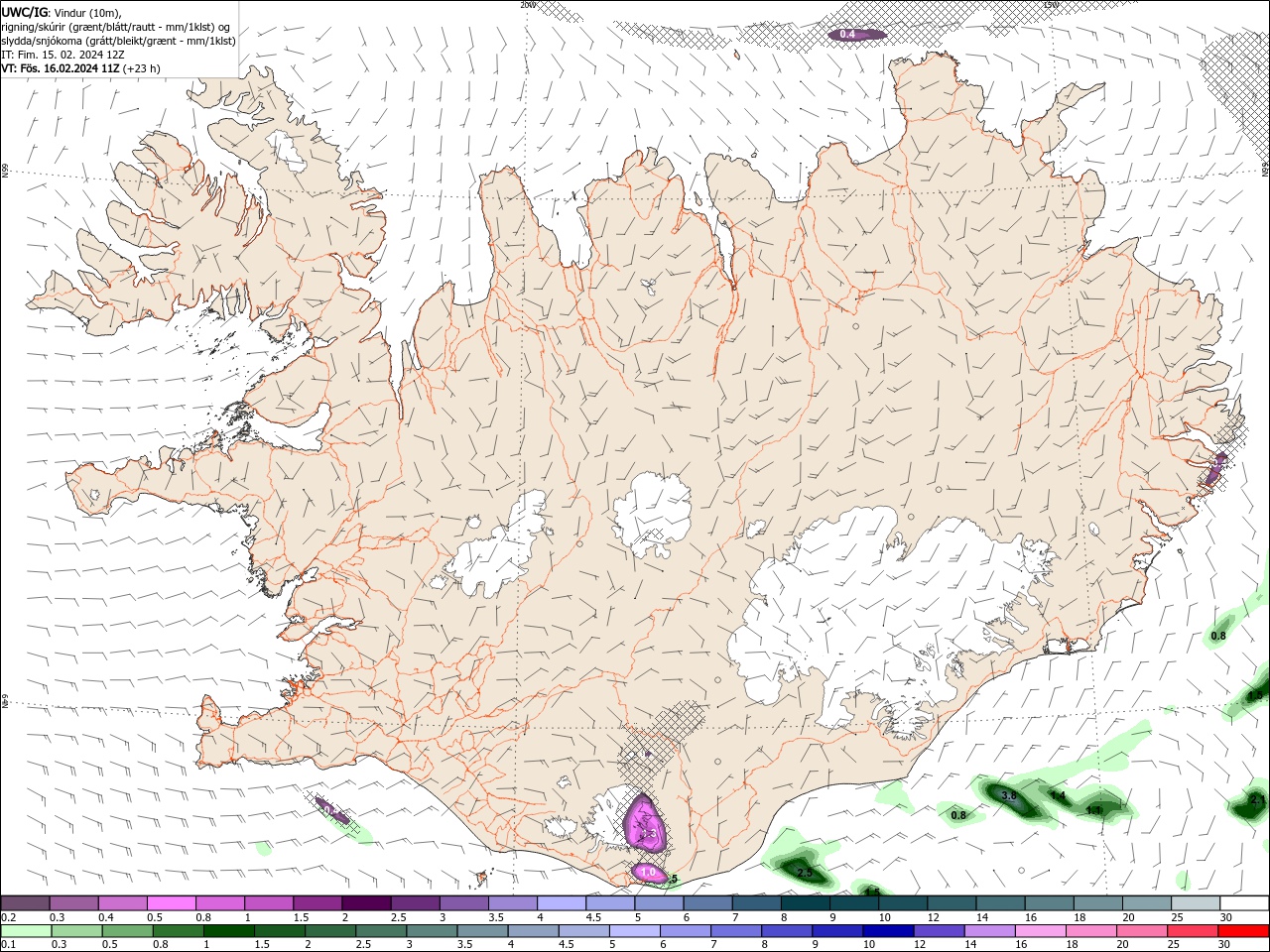Click the 1.4 rainfall label beside 3.8
This screenshot has width=1270, height=952.
(x=1058, y=795)
